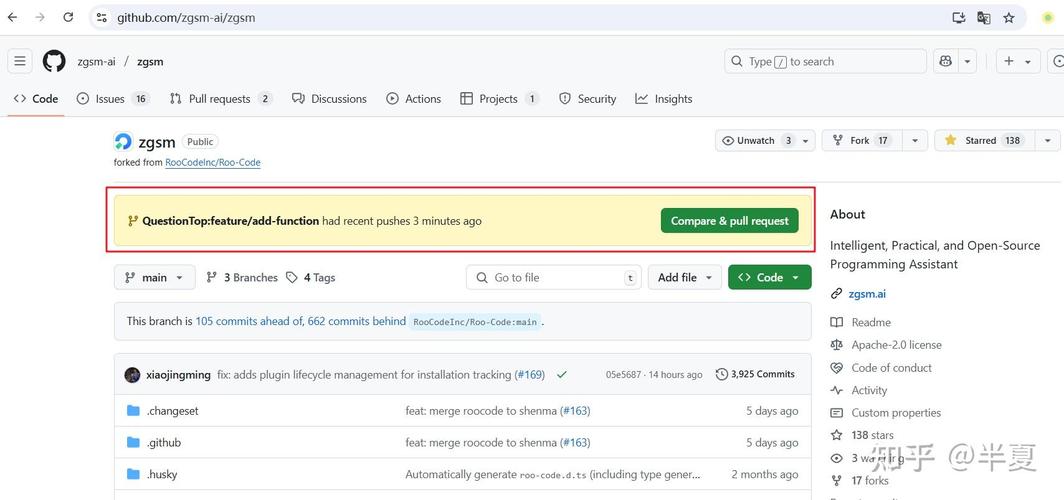Screen dimensions: 1064x500
Task: Bookmark this page with the star icon
Action: [1009, 18]
